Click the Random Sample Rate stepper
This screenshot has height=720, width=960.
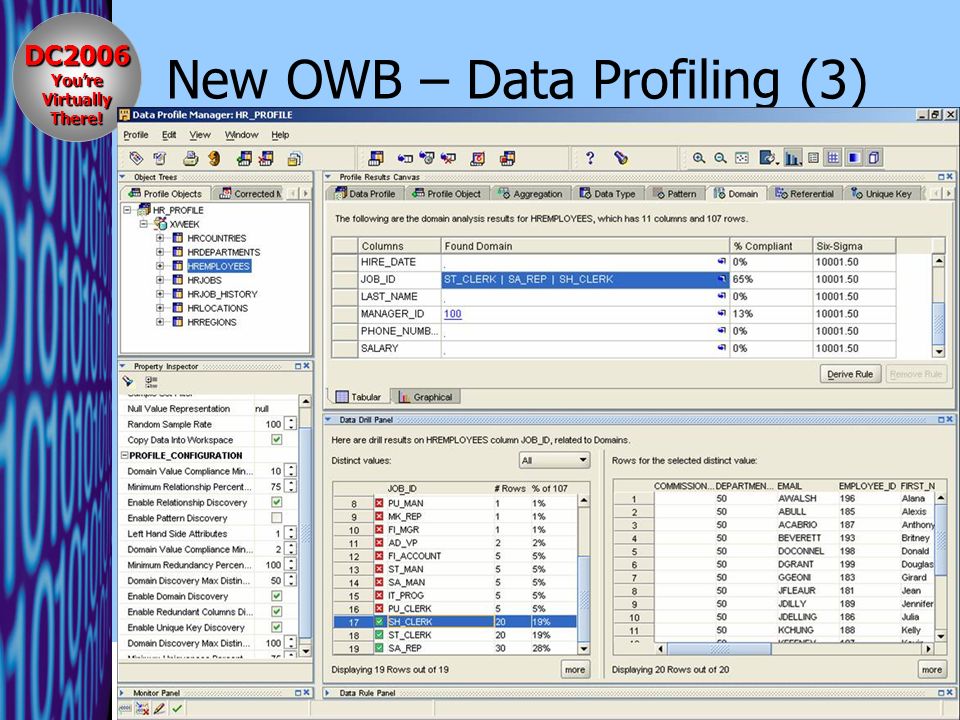[x=290, y=424]
